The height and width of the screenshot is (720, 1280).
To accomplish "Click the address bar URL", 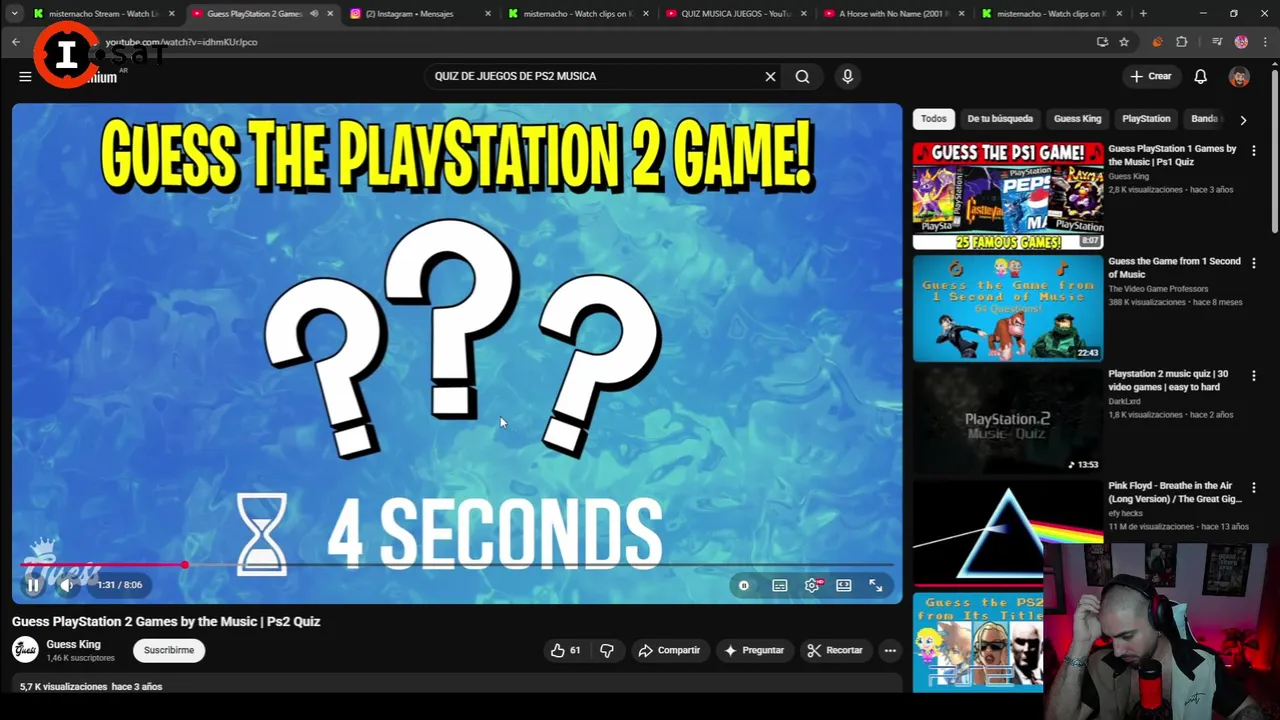I will [x=181, y=42].
